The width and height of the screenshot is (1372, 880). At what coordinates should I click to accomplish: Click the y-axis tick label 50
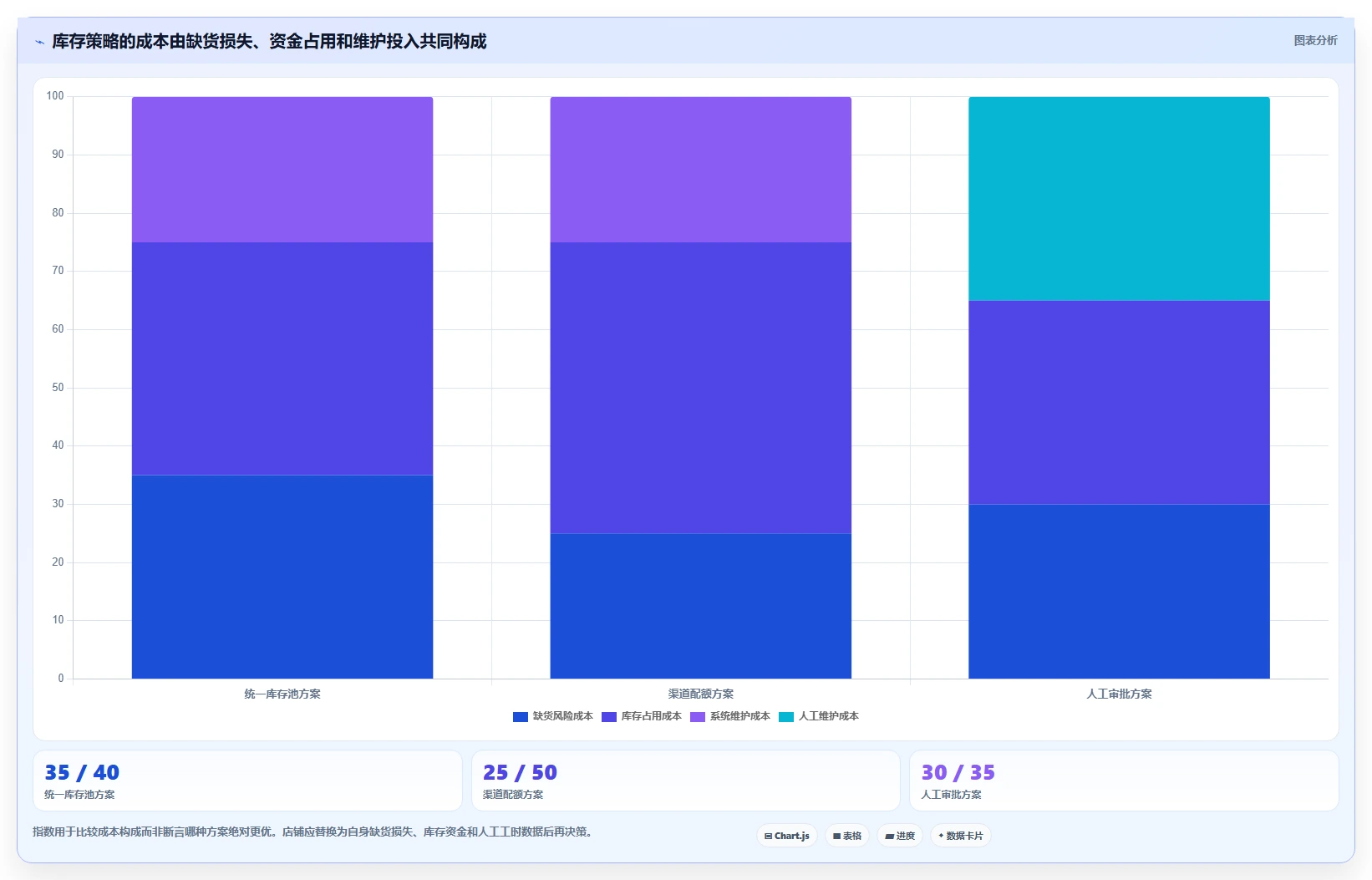tap(58, 388)
